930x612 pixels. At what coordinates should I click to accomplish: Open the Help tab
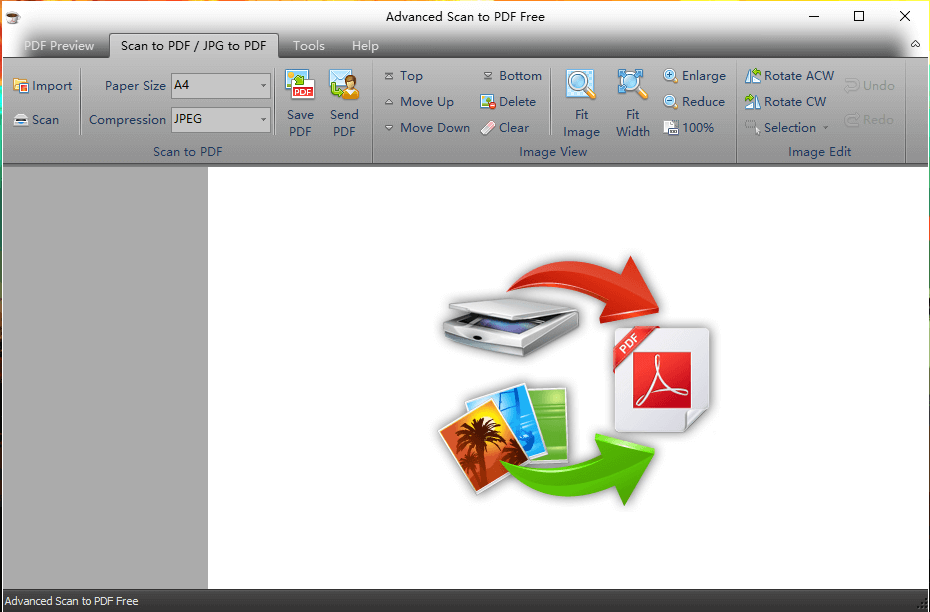[x=365, y=46]
